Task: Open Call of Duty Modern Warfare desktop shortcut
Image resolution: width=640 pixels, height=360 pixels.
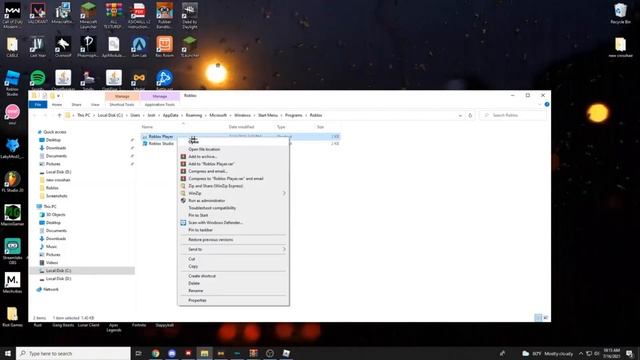Action: (x=12, y=16)
